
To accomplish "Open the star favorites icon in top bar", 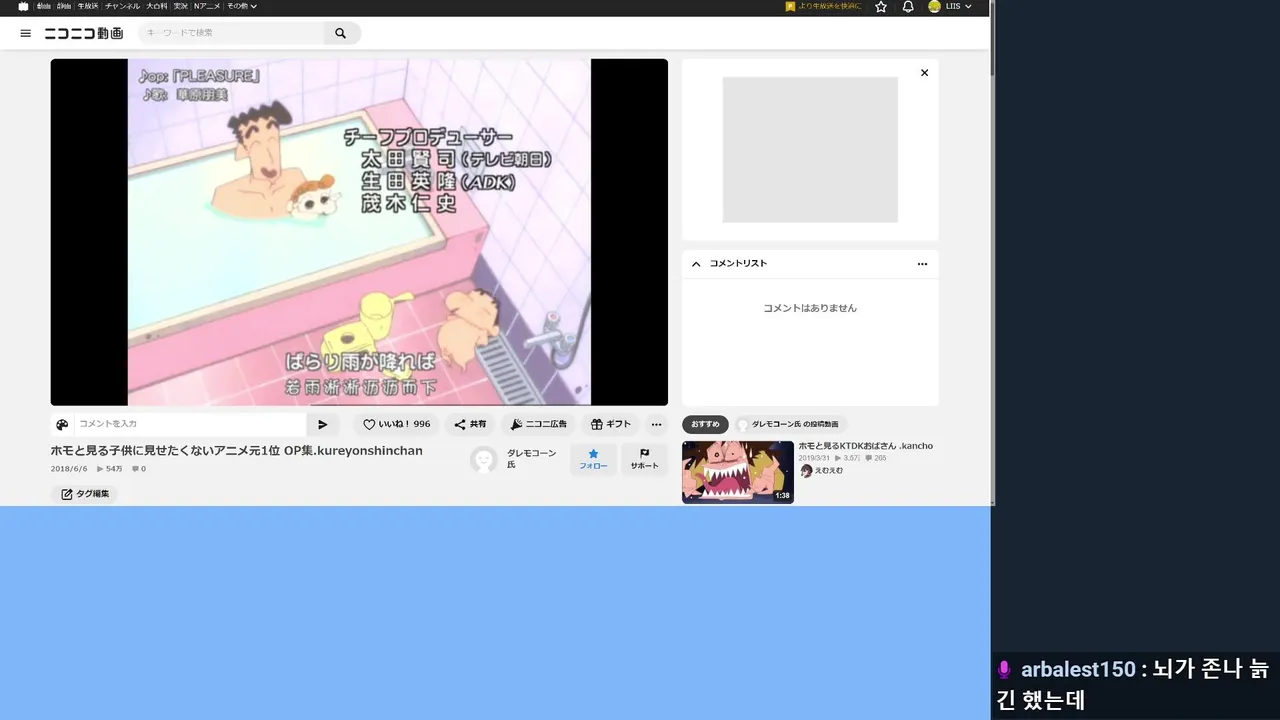I will (x=881, y=6).
